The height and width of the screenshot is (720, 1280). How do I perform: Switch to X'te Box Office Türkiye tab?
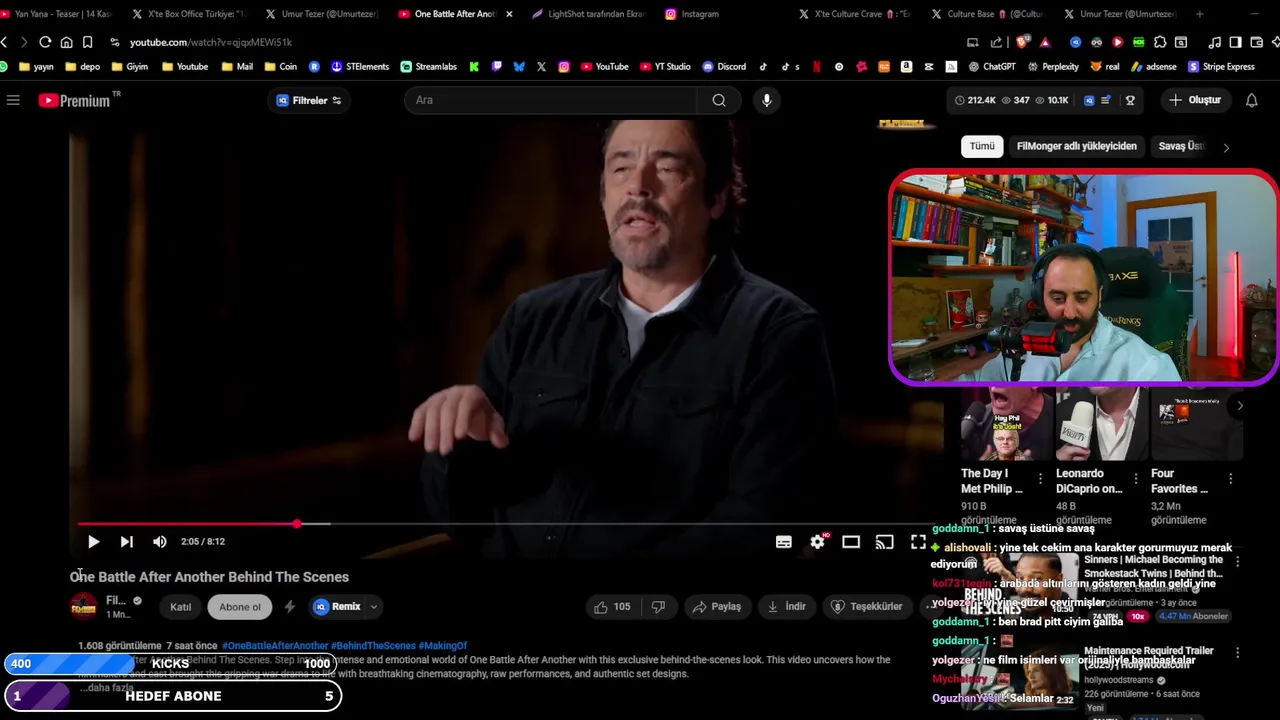[190, 14]
